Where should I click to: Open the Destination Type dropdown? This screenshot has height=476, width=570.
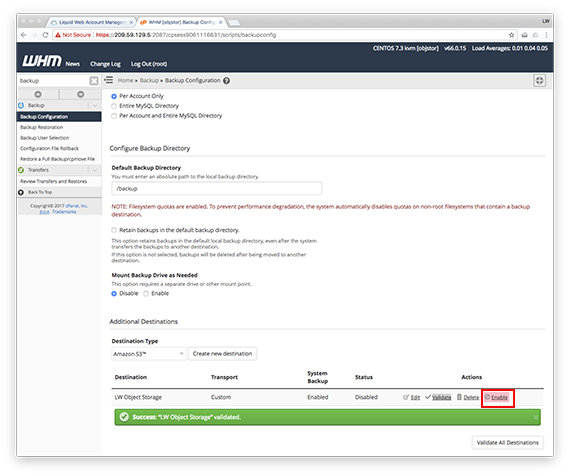coord(149,354)
